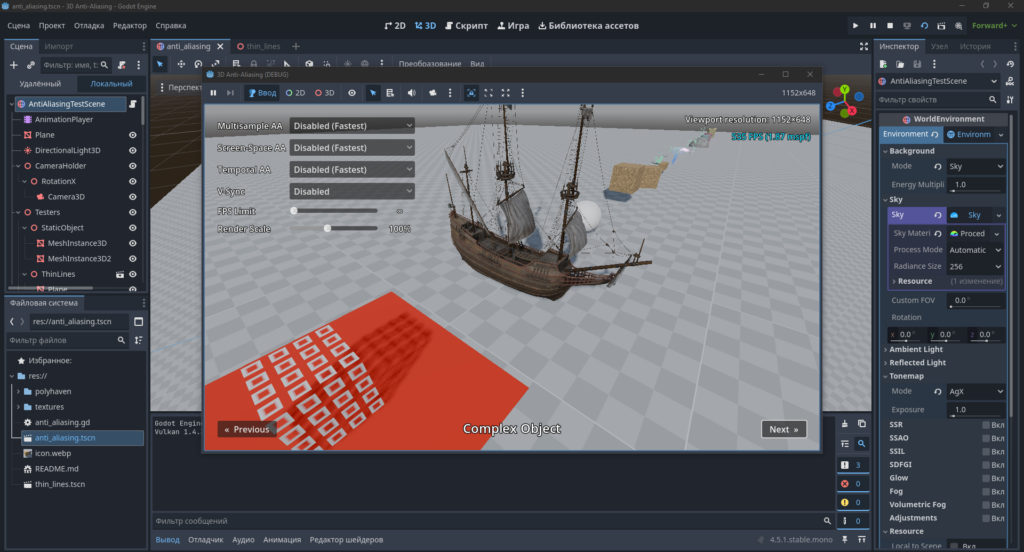The width and height of the screenshot is (1024, 552).
Task: Add a new node with the plus icon
Action: click(14, 65)
